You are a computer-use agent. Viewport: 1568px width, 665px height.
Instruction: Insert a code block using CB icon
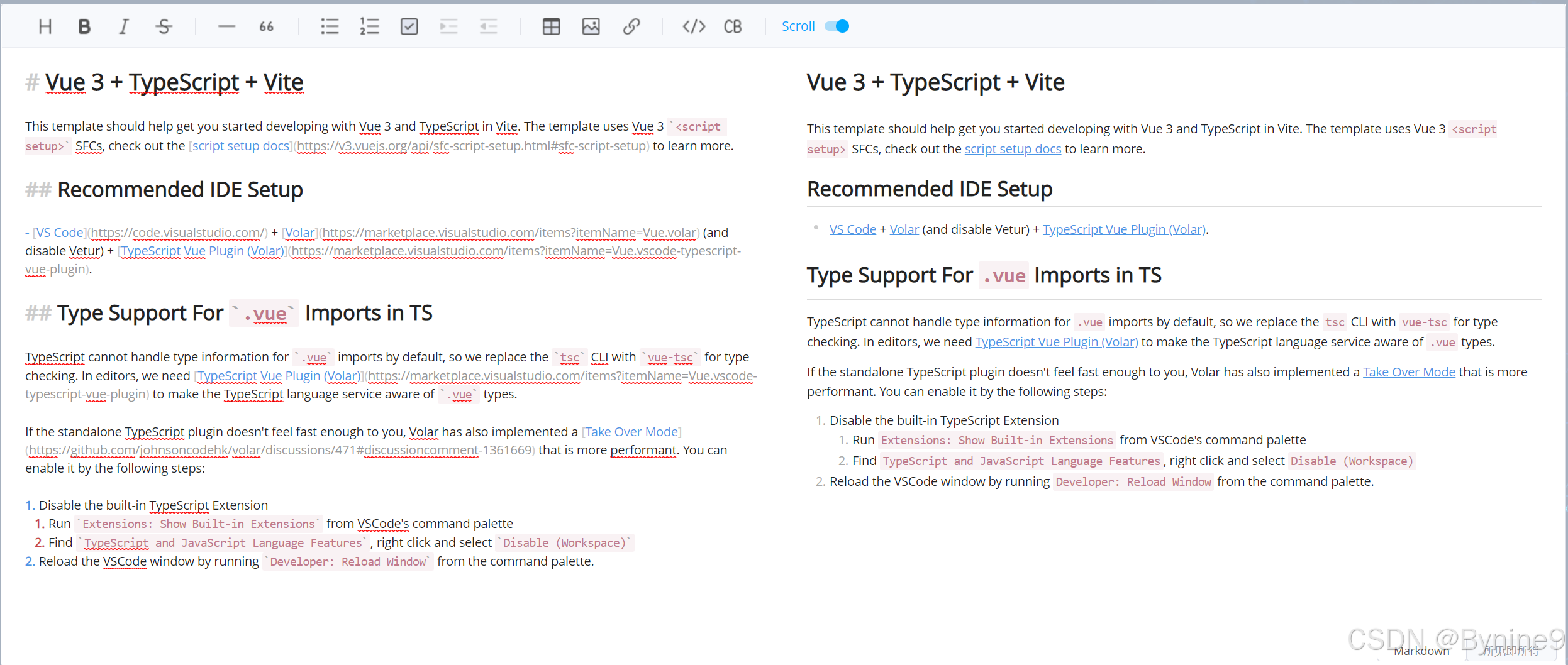tap(733, 26)
